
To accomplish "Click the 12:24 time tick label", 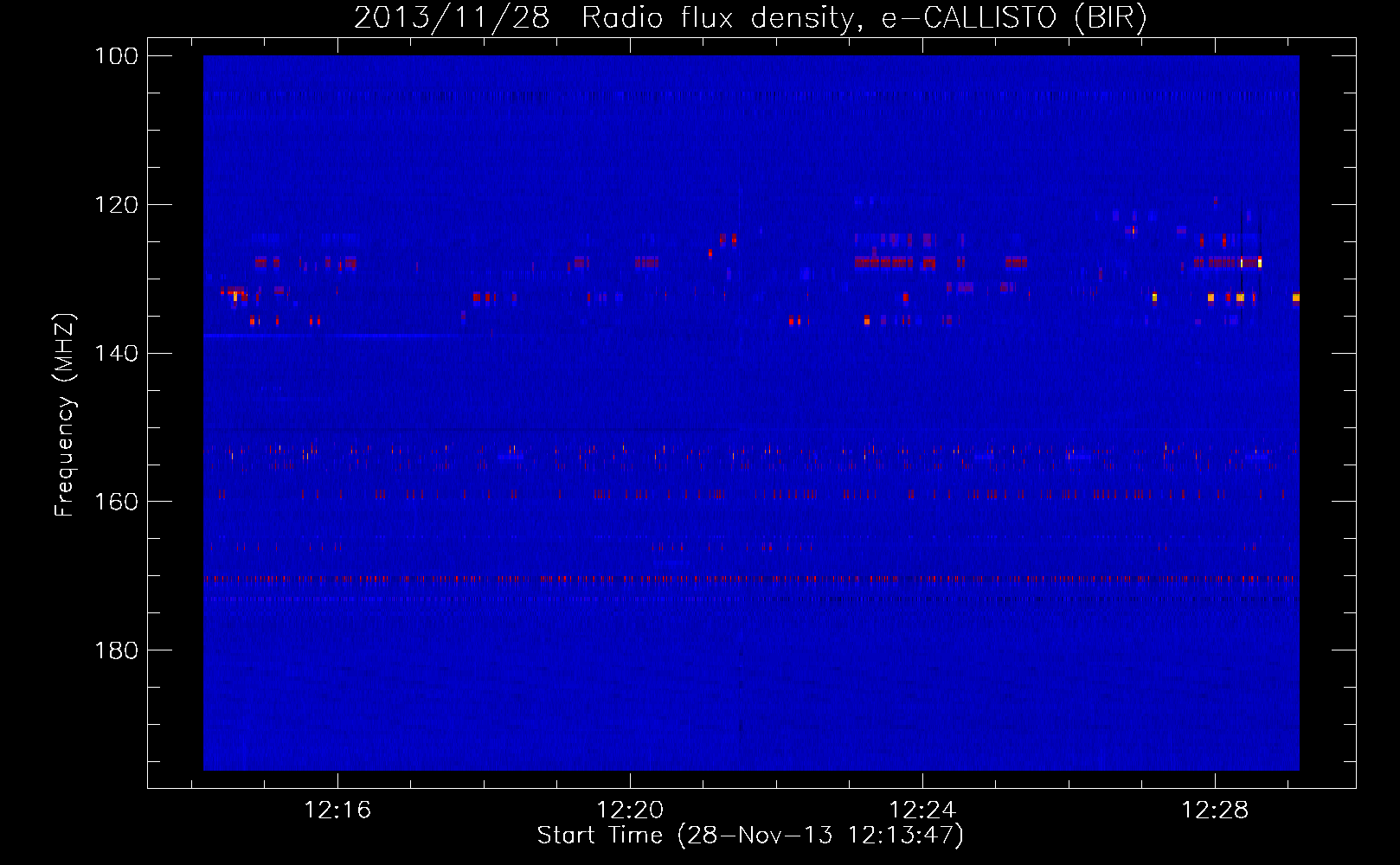I will [922, 810].
